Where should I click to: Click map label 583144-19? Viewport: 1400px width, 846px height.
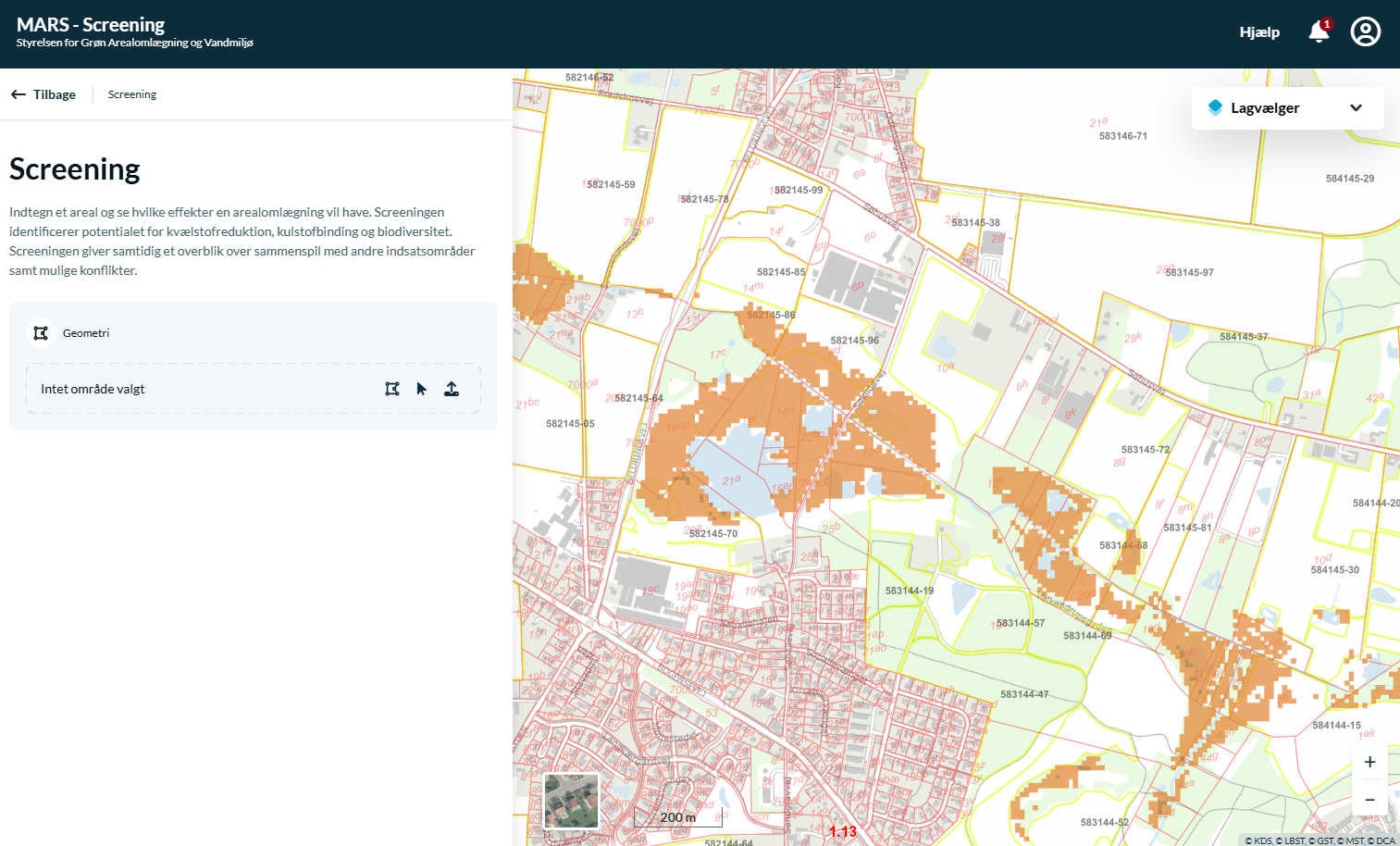pos(910,591)
